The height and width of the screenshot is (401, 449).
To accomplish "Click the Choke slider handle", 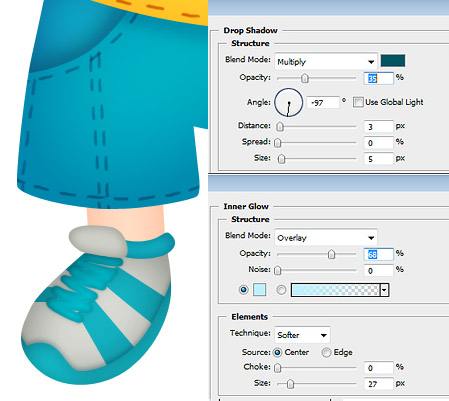I will pyautogui.click(x=278, y=368).
